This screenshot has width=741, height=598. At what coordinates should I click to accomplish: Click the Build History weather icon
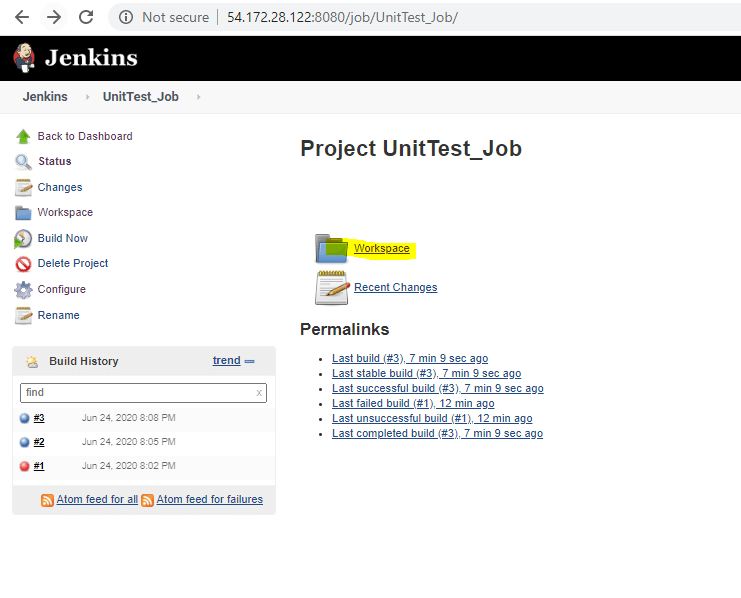click(x=32, y=362)
